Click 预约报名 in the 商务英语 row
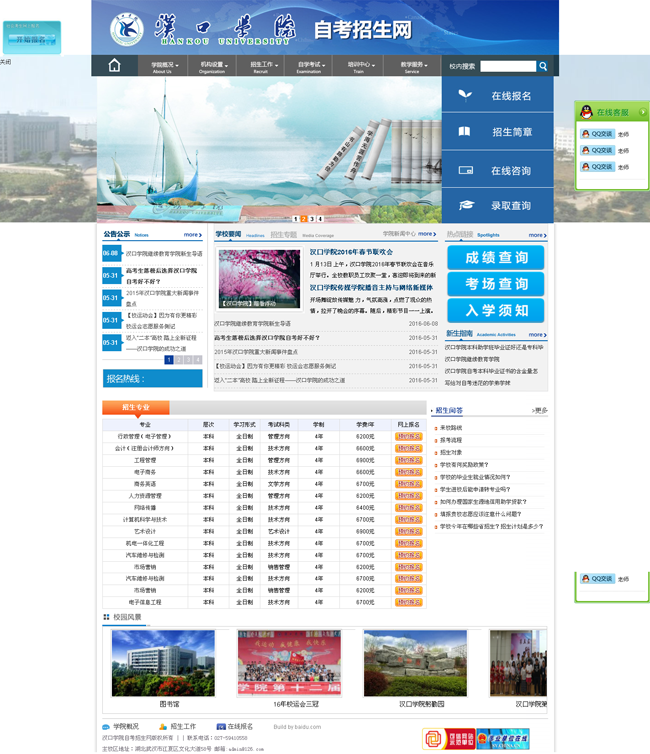The image size is (650, 754). click(408, 484)
